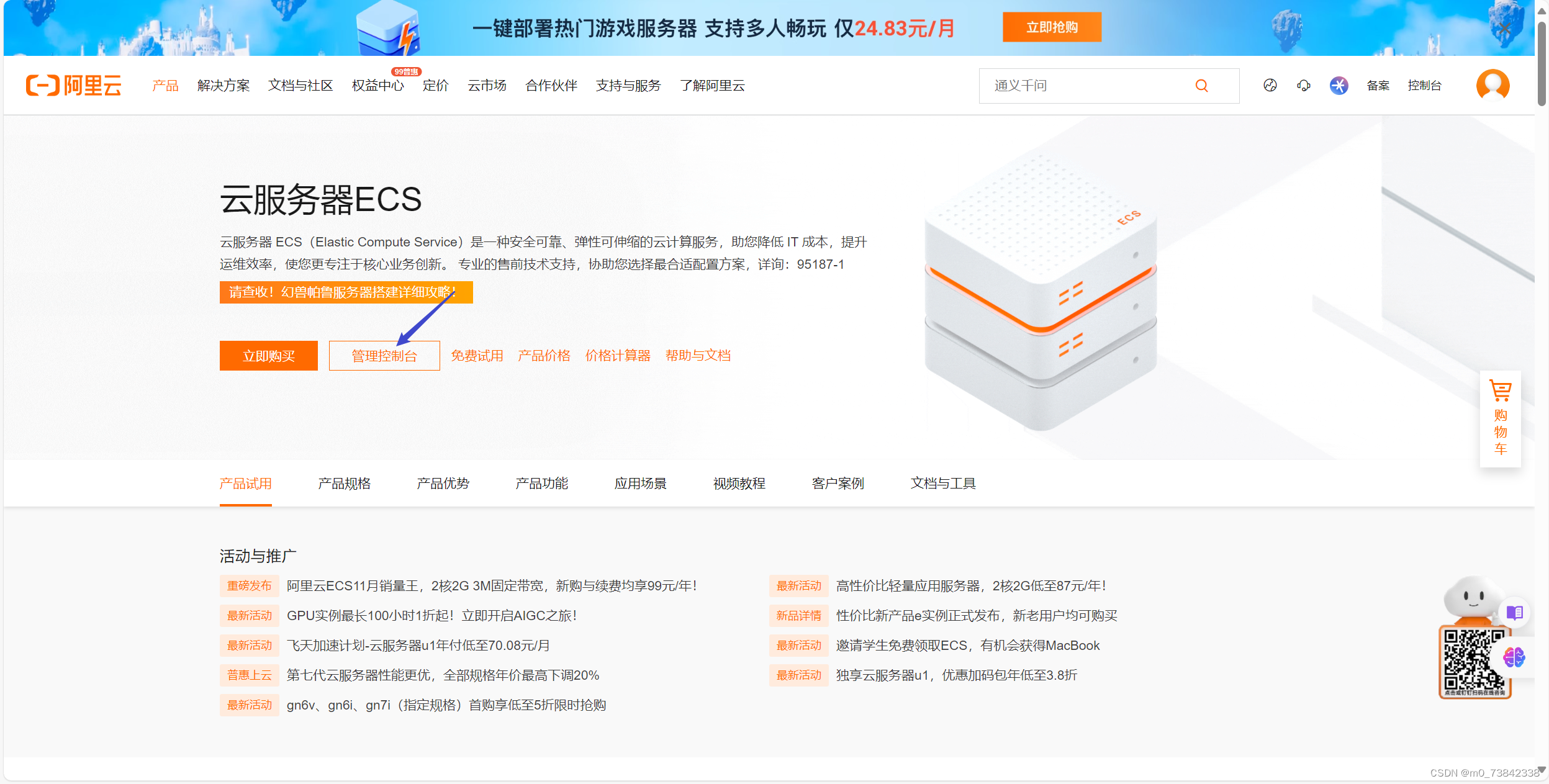Open the user avatar menu
Image resolution: width=1549 pixels, height=784 pixels.
pyautogui.click(x=1493, y=85)
